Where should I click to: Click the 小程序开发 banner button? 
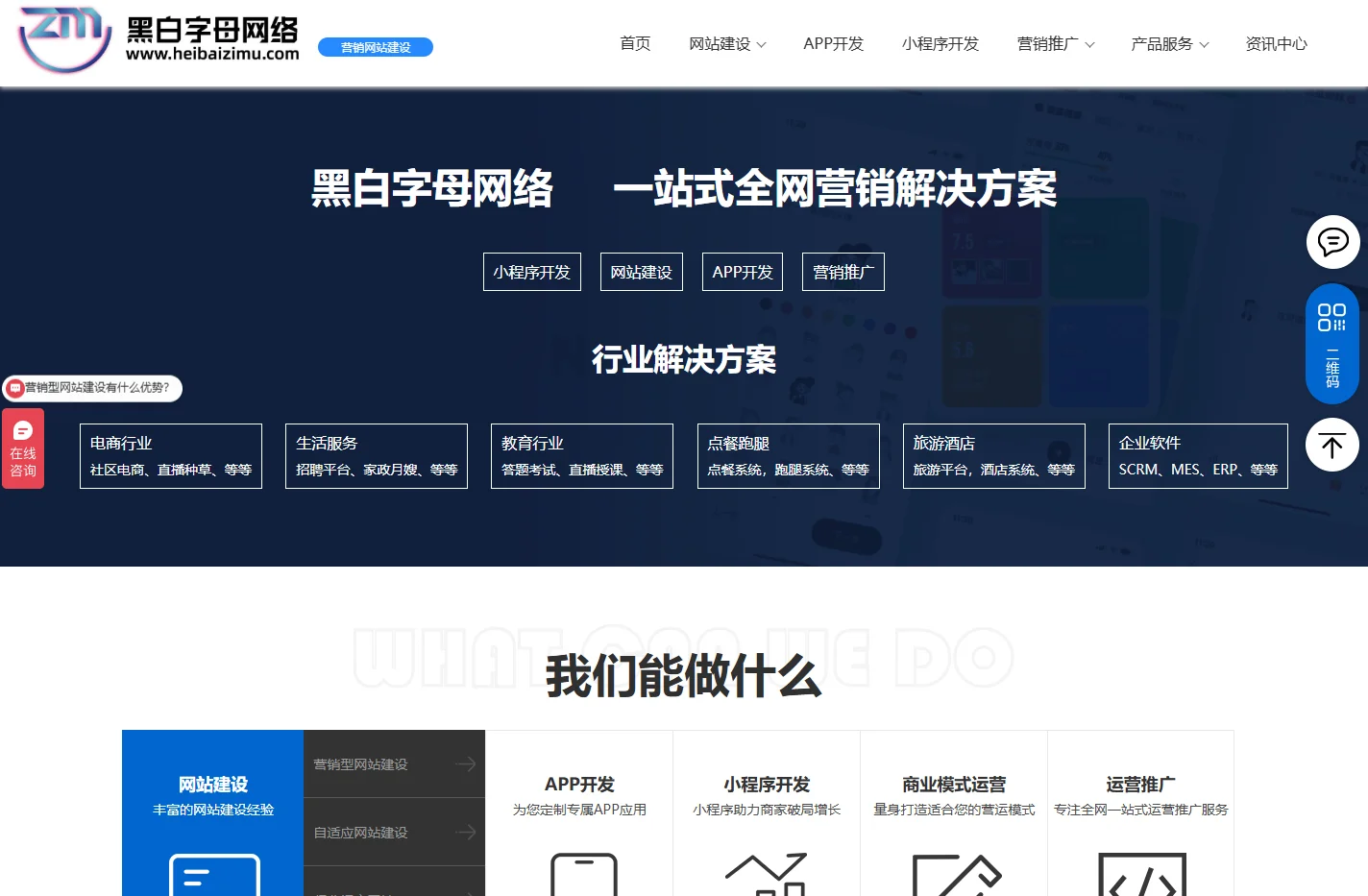point(532,272)
